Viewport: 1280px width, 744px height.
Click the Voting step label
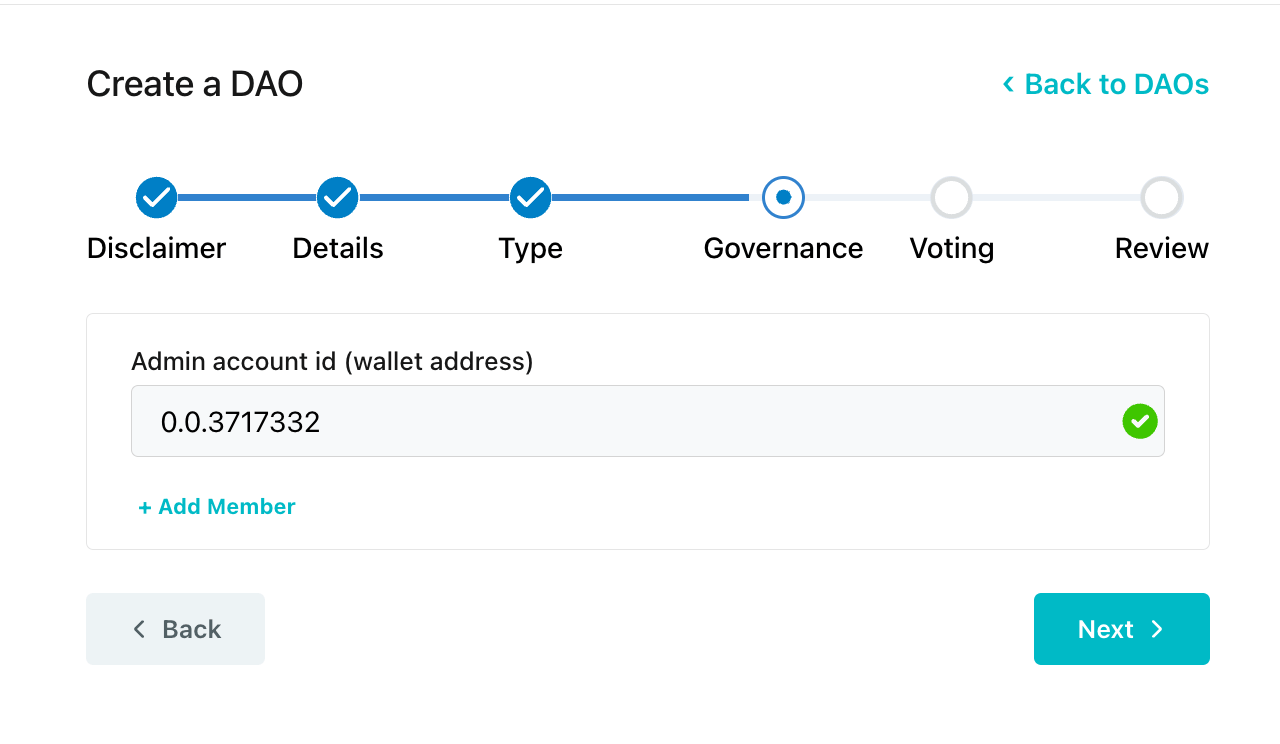point(952,248)
